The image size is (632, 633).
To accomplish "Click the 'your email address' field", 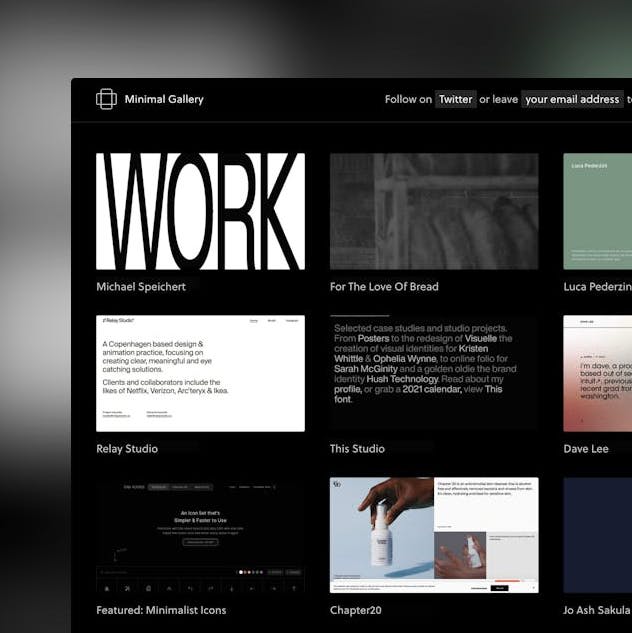I will [x=572, y=99].
